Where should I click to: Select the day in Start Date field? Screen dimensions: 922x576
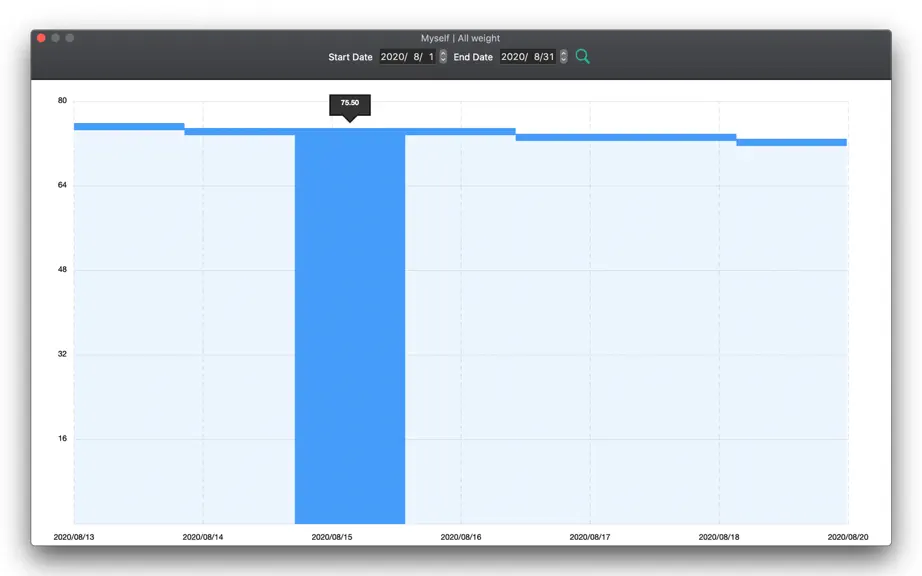(431, 56)
